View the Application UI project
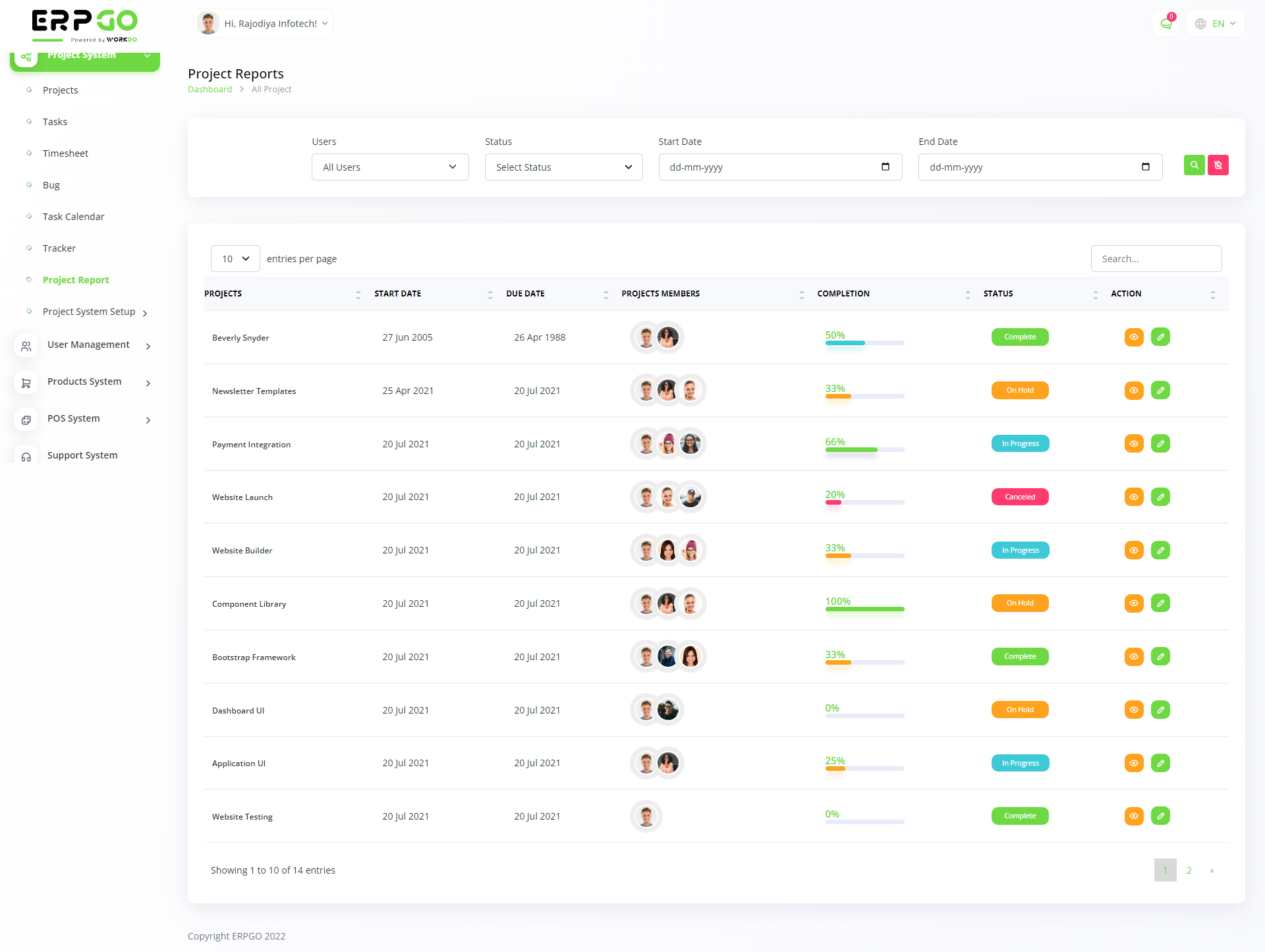Viewport: 1265px width, 952px height. point(1134,763)
